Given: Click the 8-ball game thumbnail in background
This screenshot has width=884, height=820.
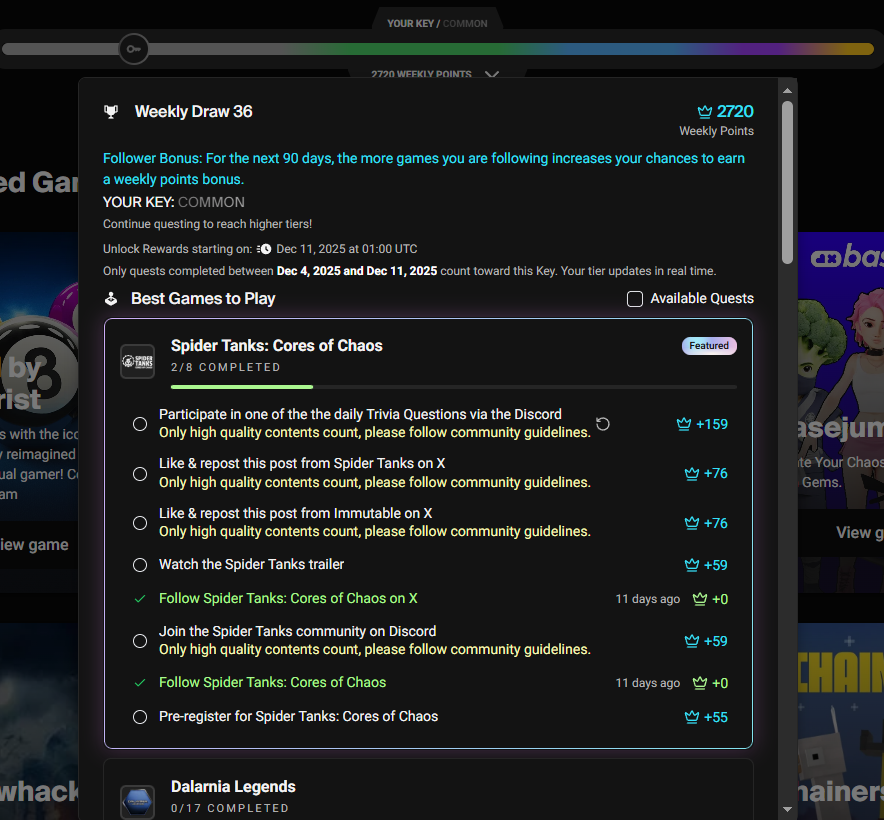Looking at the screenshot, I should [39, 376].
